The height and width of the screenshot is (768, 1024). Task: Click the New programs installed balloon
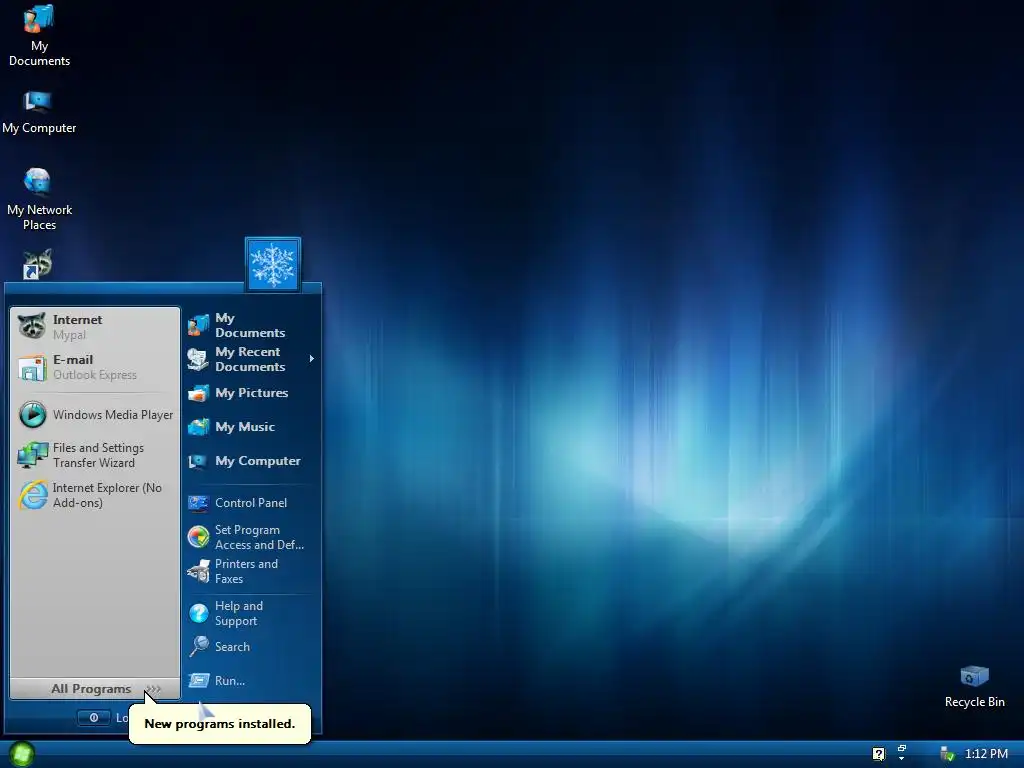pos(219,724)
